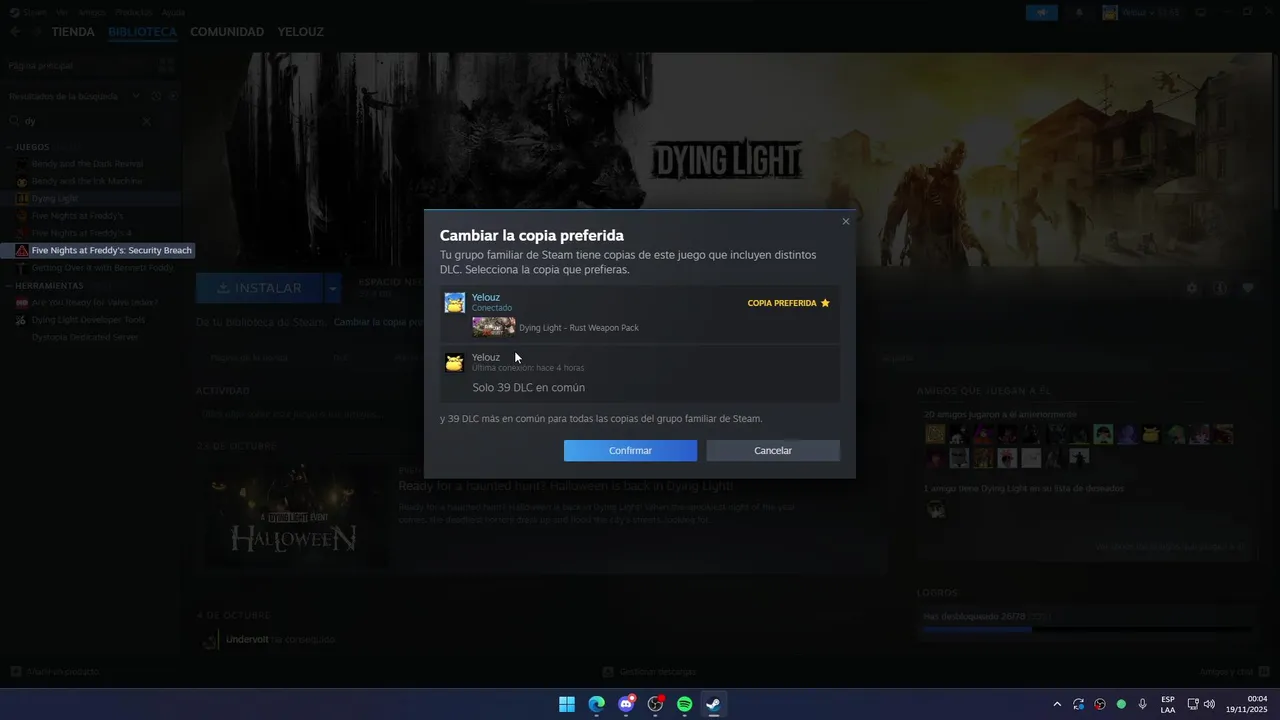This screenshot has height=720, width=1280.
Task: Clear the library search field
Action: click(146, 121)
